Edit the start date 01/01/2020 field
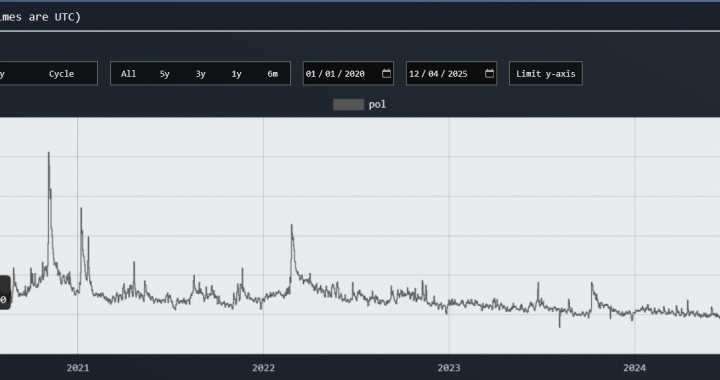Viewport: 720px width, 380px height. [x=348, y=73]
